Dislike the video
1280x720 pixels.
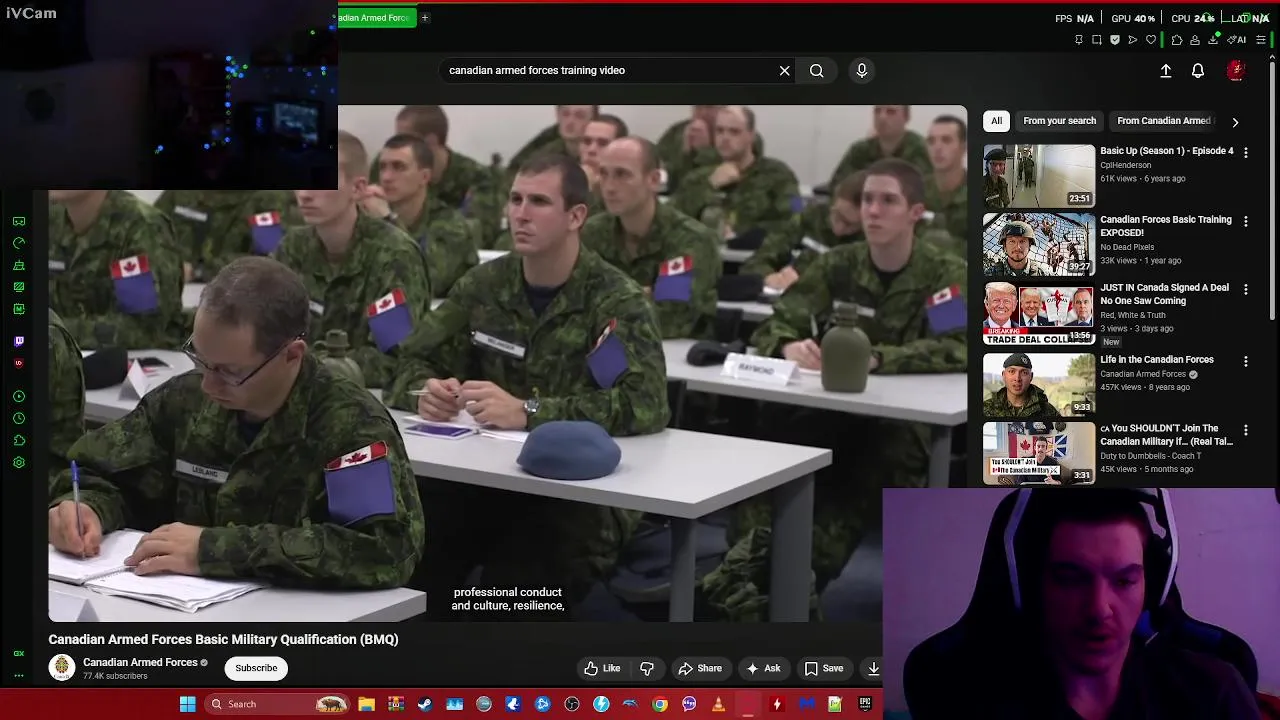click(x=647, y=668)
